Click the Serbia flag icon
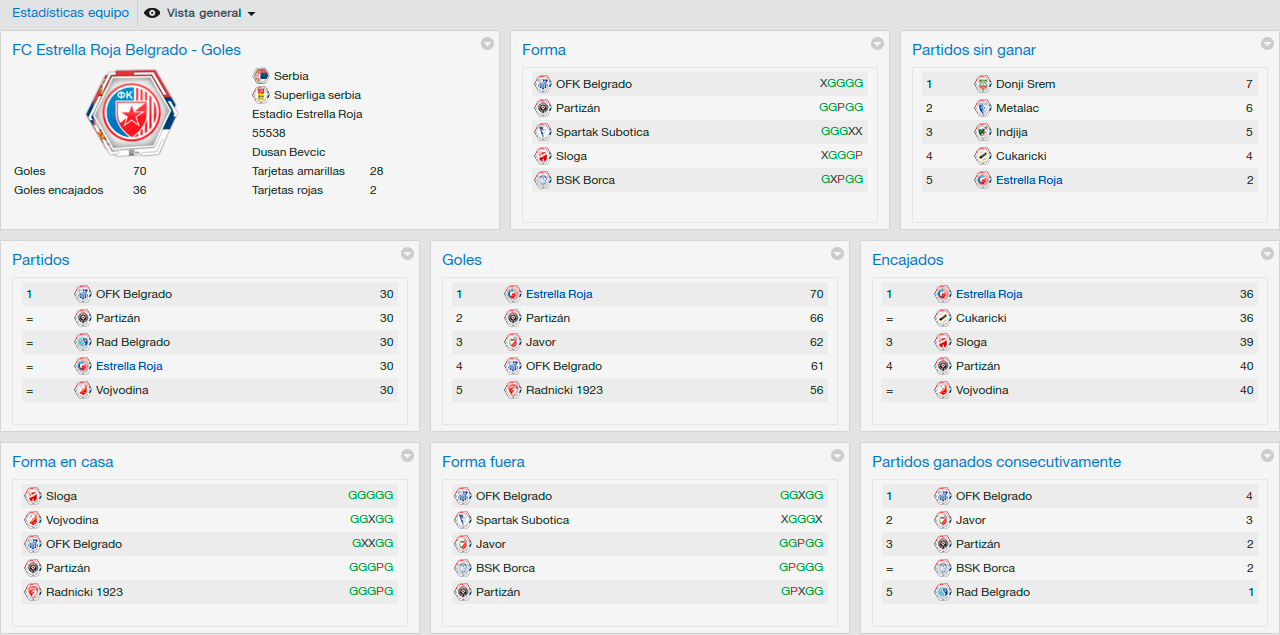 (261, 76)
